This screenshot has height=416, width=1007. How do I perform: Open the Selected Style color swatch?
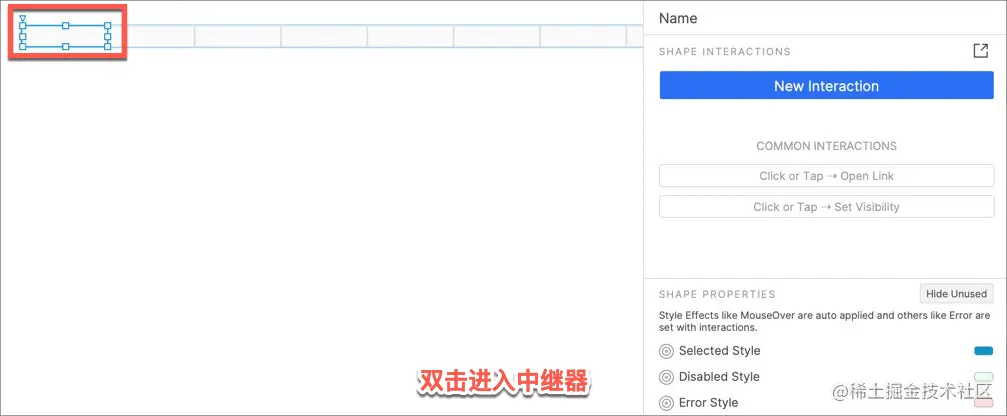(x=983, y=351)
